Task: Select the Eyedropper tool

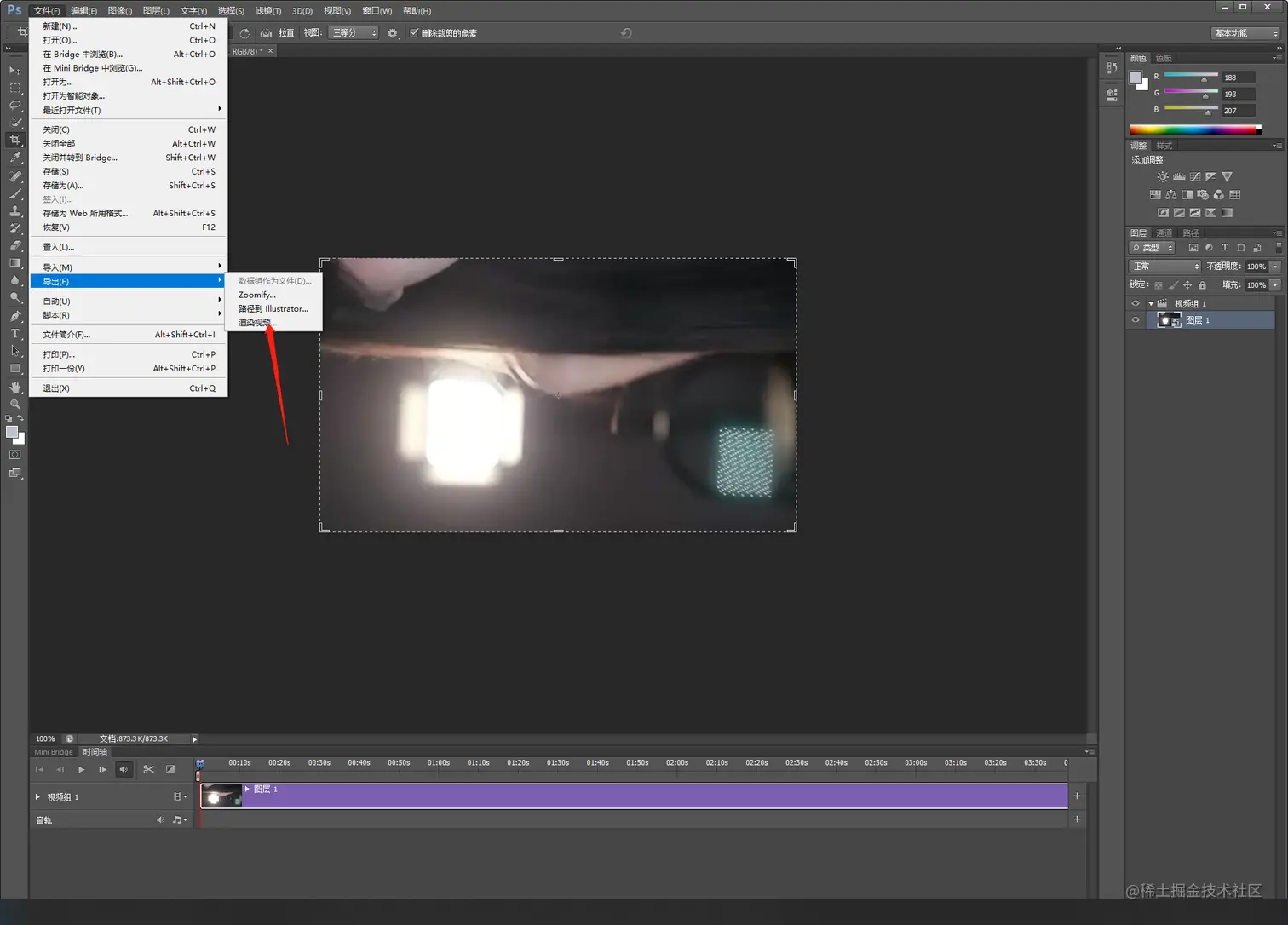Action: pos(15,158)
